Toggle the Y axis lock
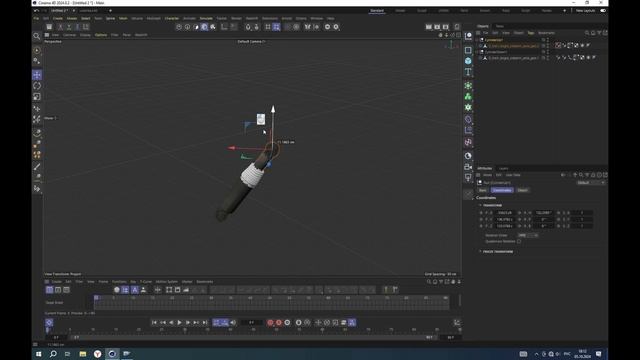Image resolution: width=640 pixels, height=360 pixels. [69, 27]
